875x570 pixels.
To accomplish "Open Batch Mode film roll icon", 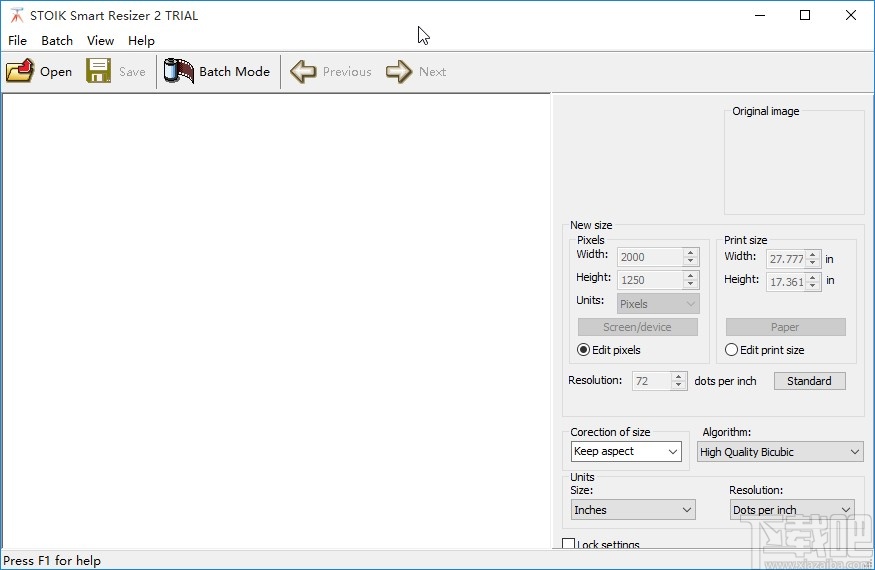I will [178, 71].
